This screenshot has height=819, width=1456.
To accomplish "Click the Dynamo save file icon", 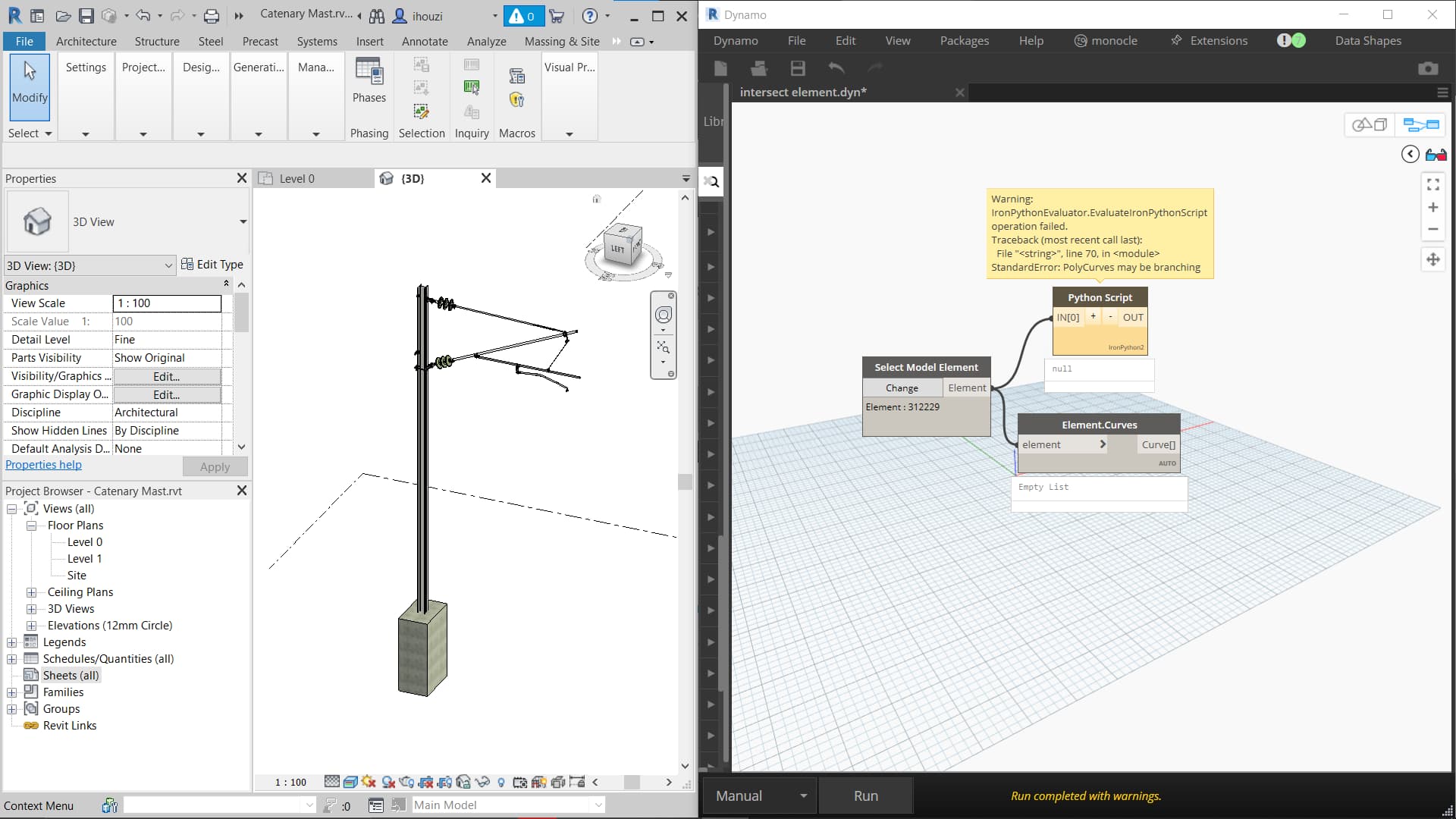I will [798, 68].
